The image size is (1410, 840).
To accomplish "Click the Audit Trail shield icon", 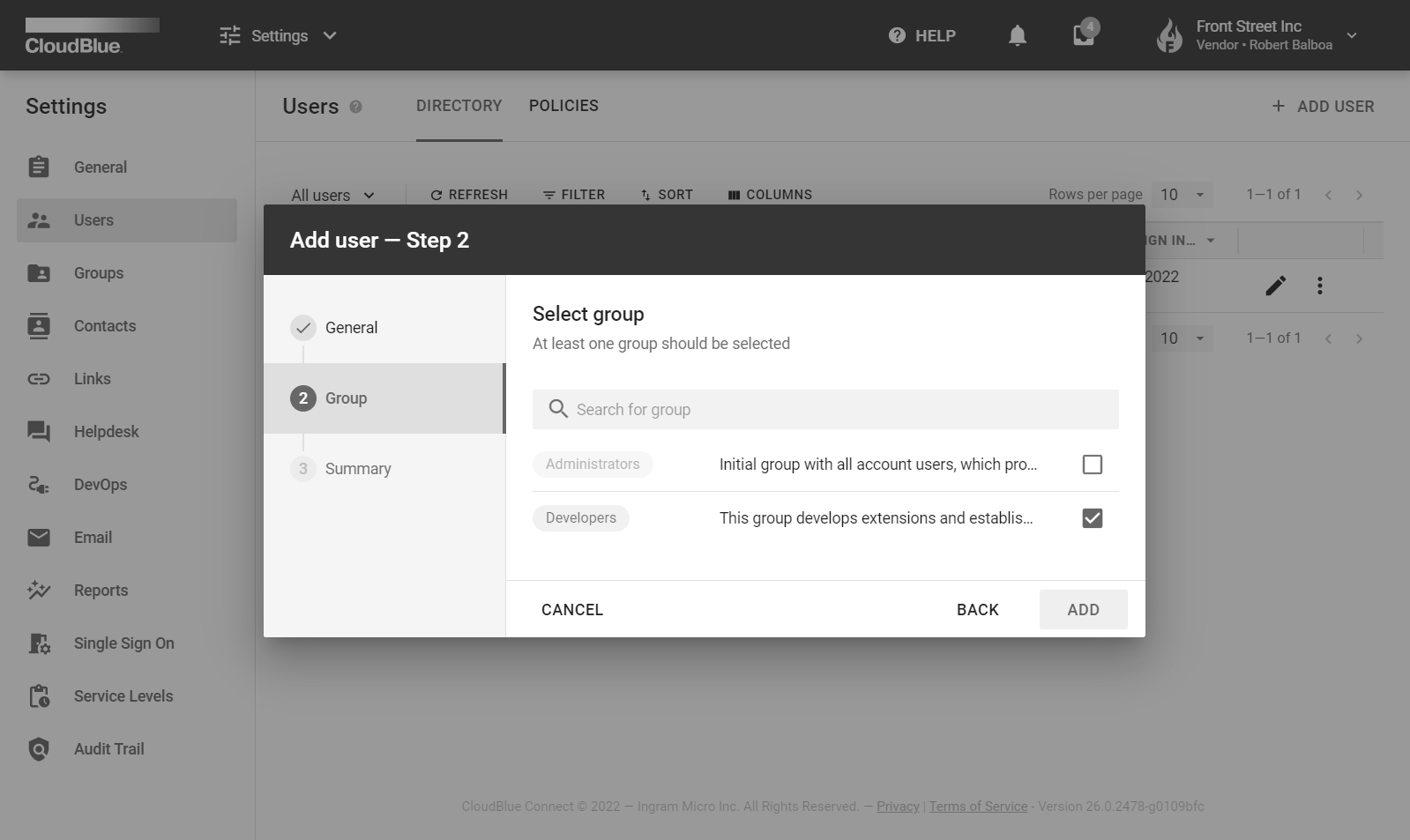I will point(39,749).
